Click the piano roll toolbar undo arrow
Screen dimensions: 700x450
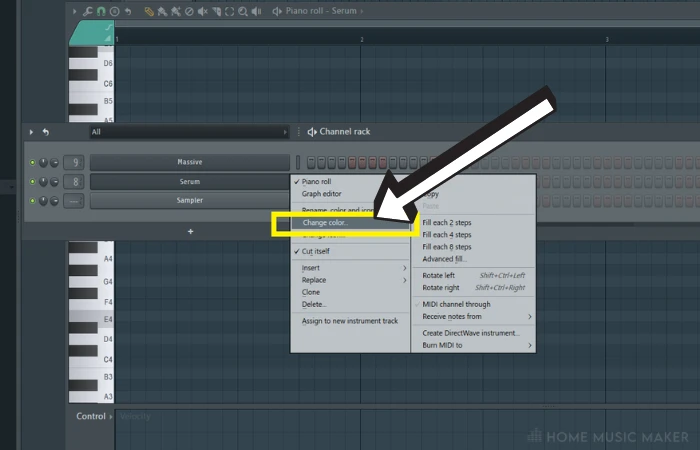coord(128,11)
